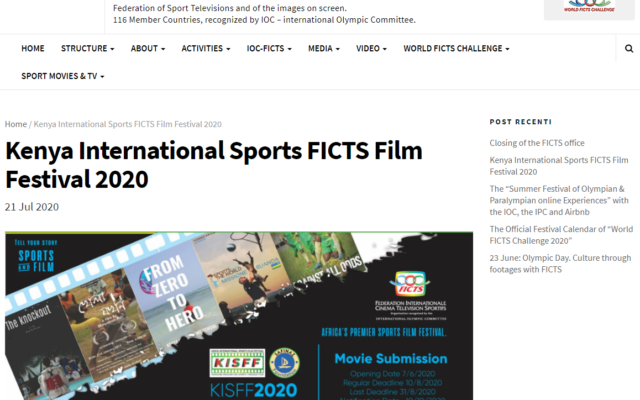Click the post date 21 Jul 2020
This screenshot has height=400, width=640.
pyautogui.click(x=32, y=207)
